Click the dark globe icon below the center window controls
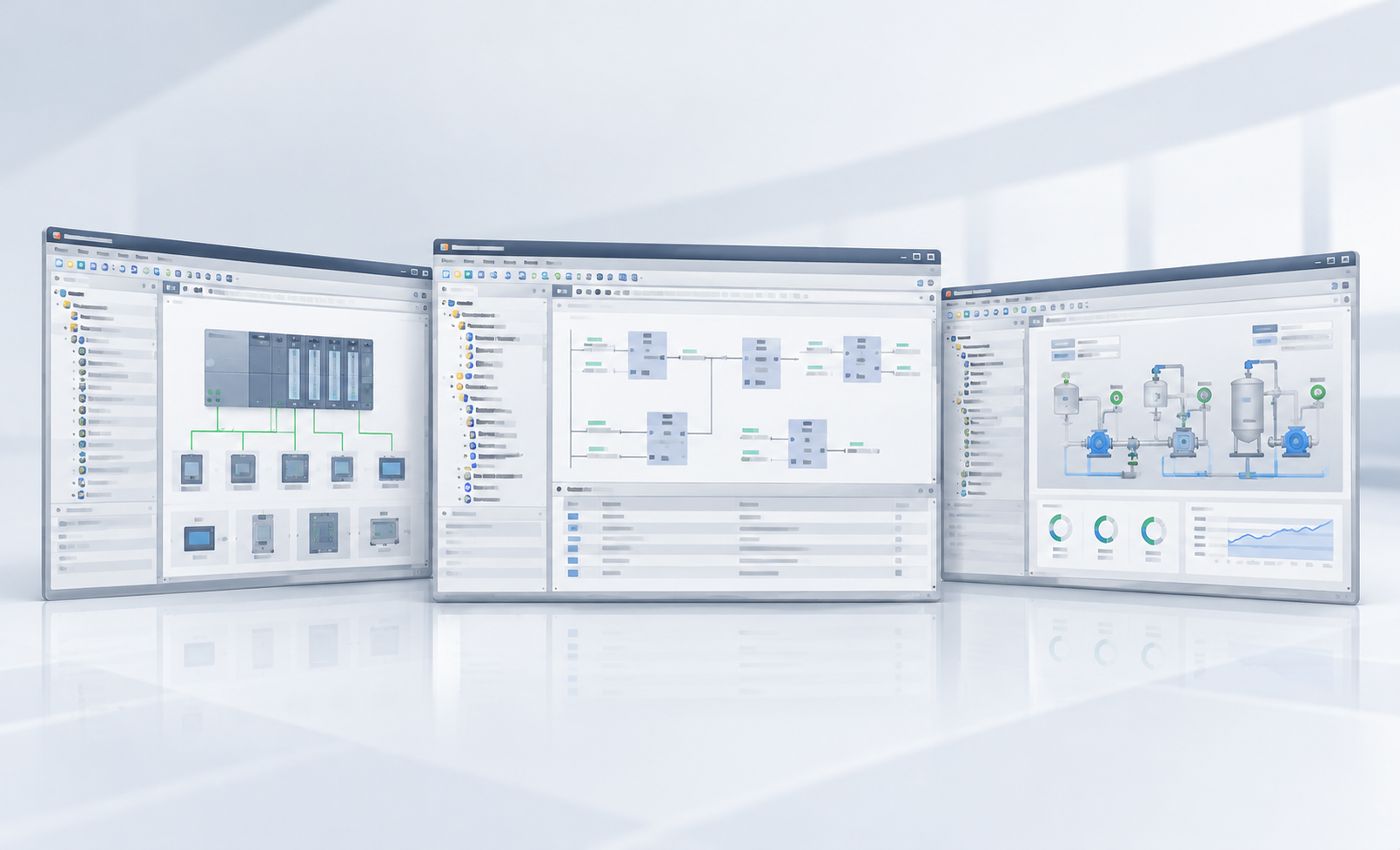The image size is (1400, 850). 930,283
